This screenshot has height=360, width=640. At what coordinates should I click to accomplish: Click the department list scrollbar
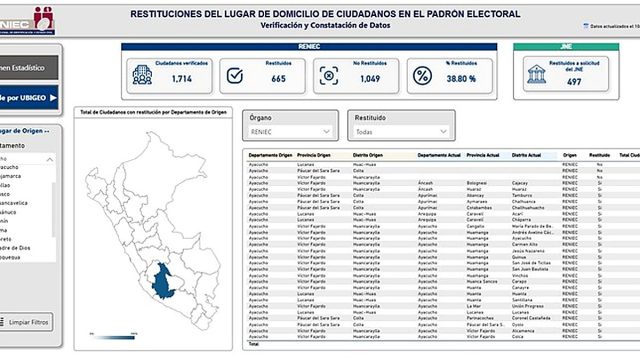(x=53, y=209)
